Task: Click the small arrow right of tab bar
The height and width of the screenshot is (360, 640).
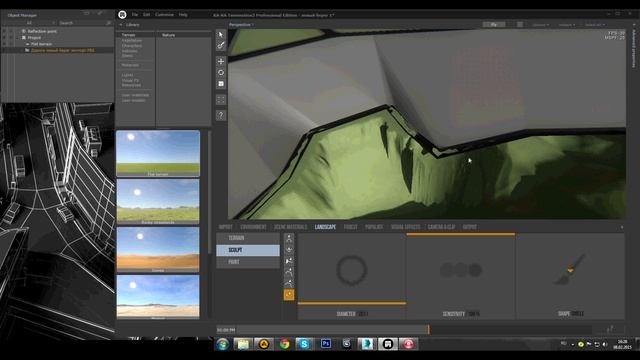Action: (622, 227)
